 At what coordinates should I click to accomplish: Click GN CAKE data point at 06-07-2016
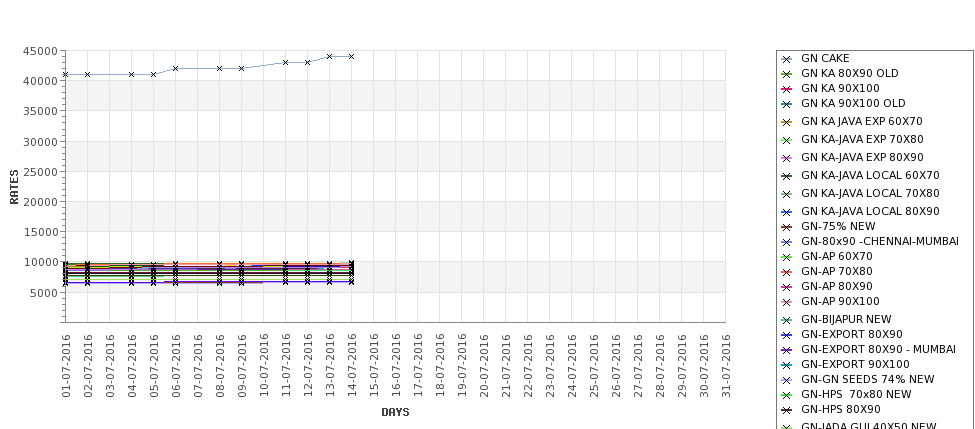pos(175,68)
